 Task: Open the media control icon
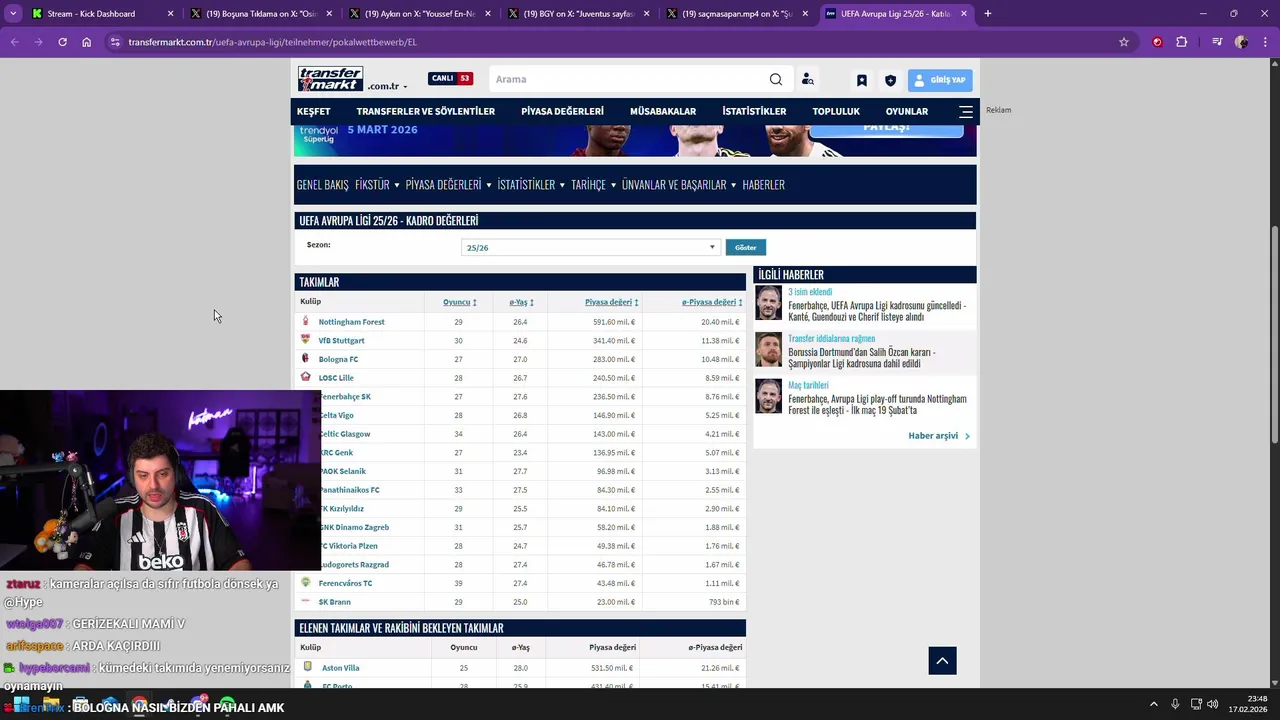coord(1217,42)
